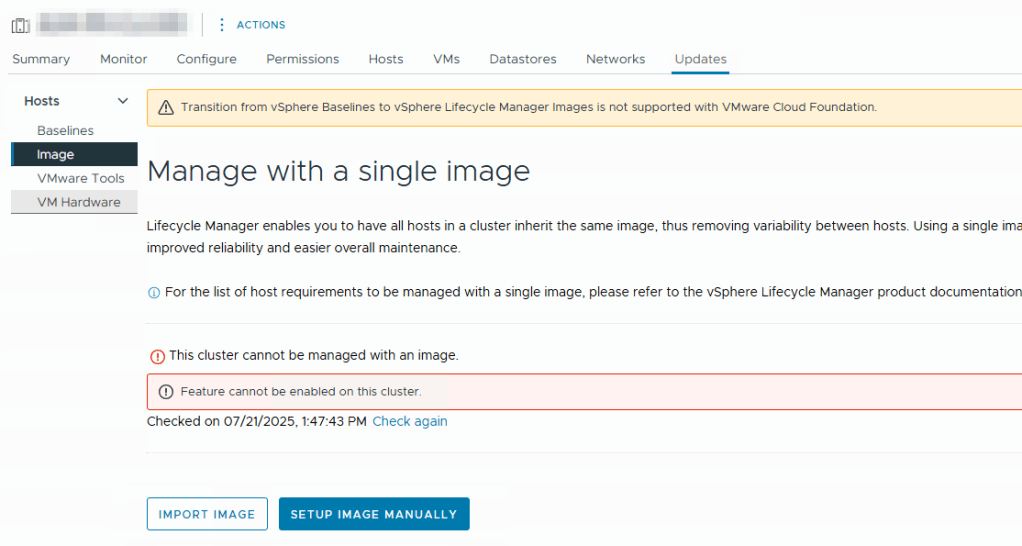
Task: Open the Actions three-dot menu icon
Action: (222, 25)
